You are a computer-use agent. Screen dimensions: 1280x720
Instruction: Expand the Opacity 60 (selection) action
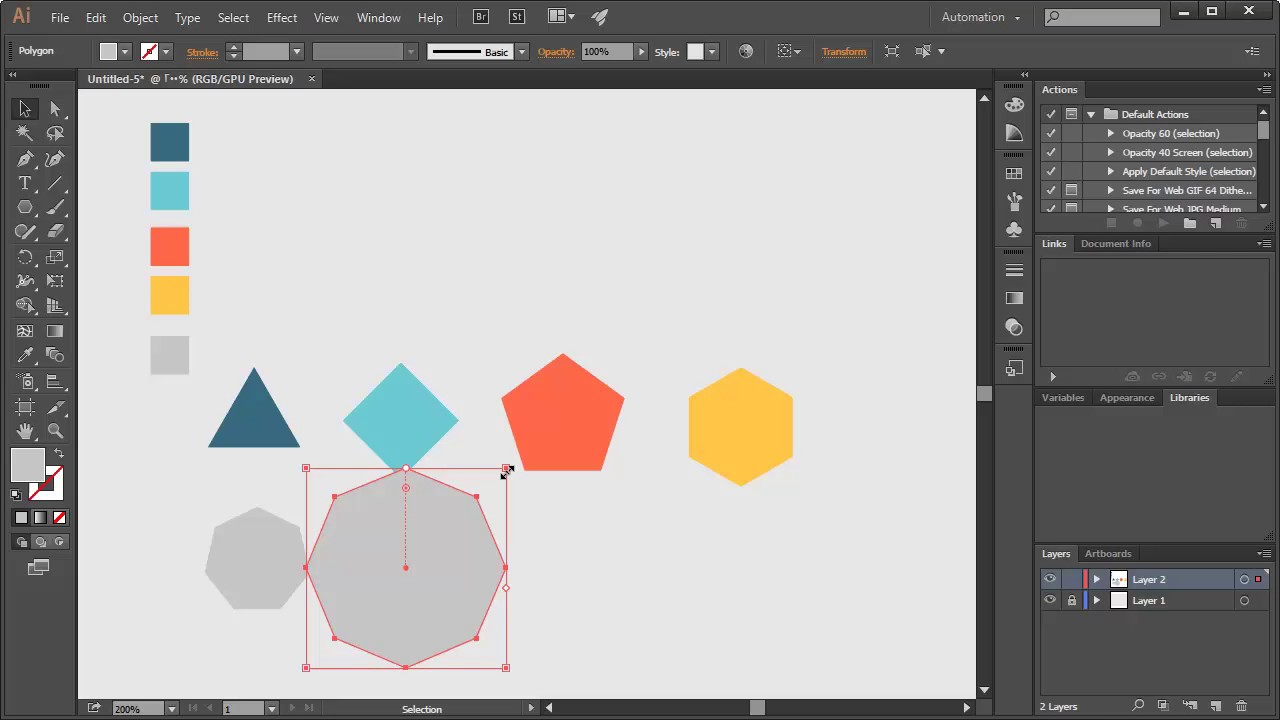pos(1110,133)
